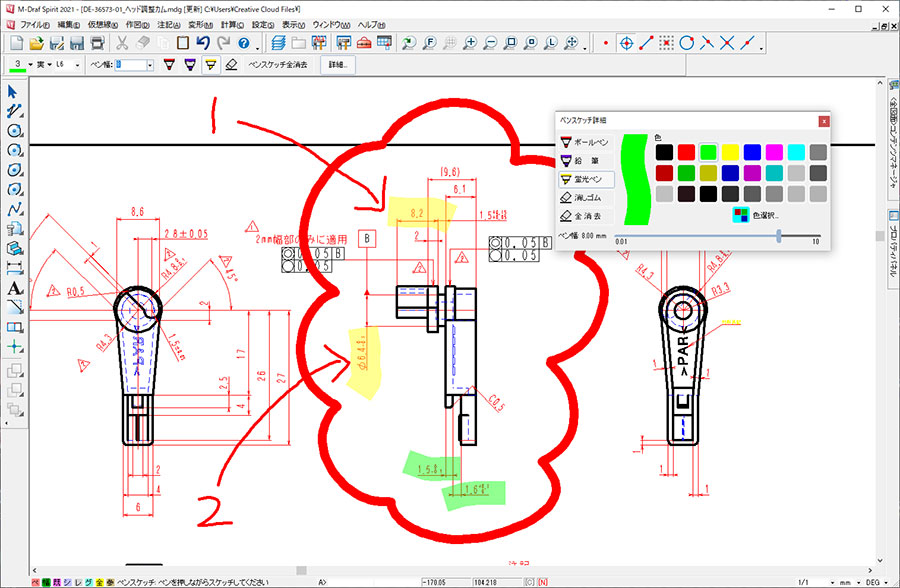Select 鉛筆 pencil mode in detail panel
Screen dimensions: 900x588
[x=585, y=161]
